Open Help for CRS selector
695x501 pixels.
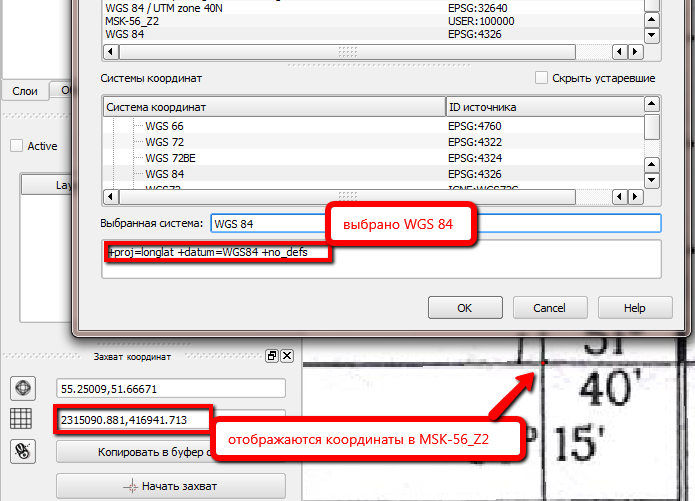pos(635,308)
